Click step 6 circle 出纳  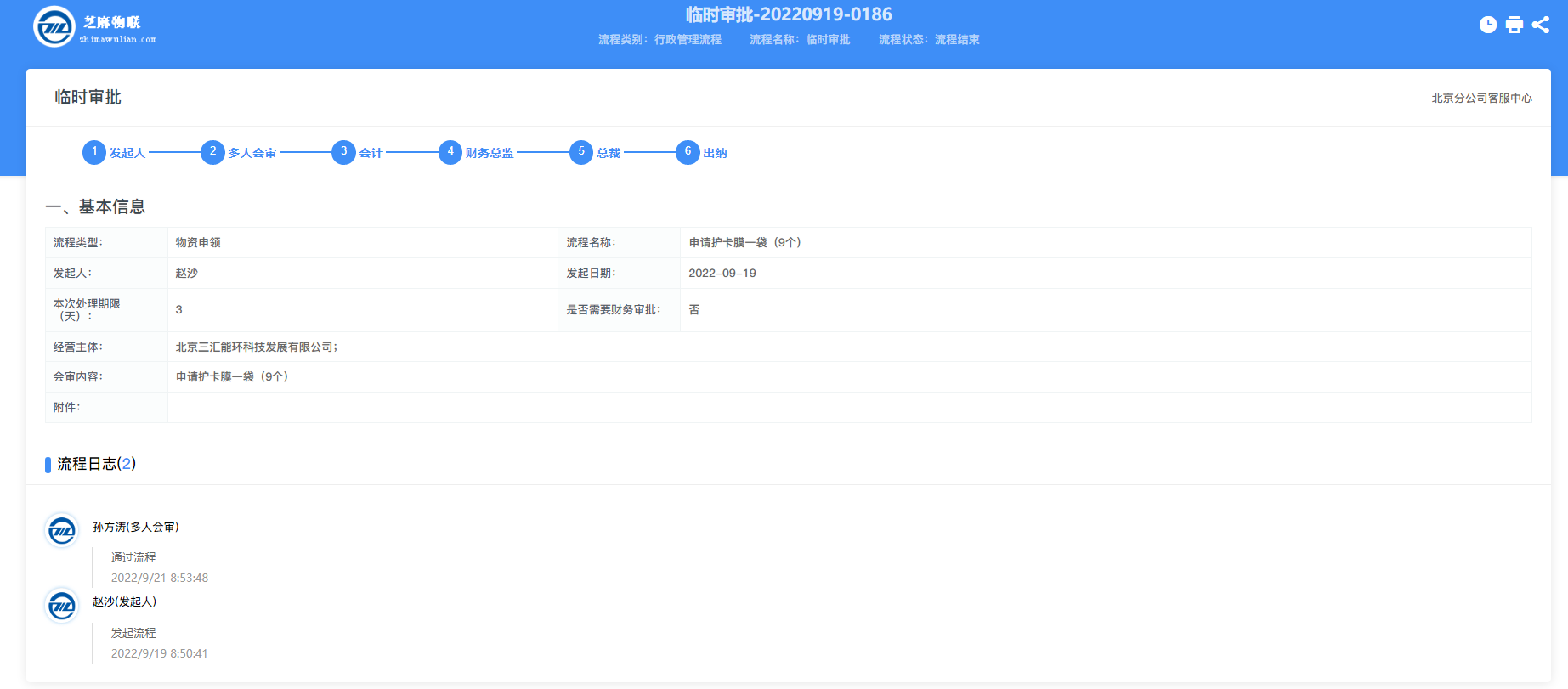click(688, 152)
